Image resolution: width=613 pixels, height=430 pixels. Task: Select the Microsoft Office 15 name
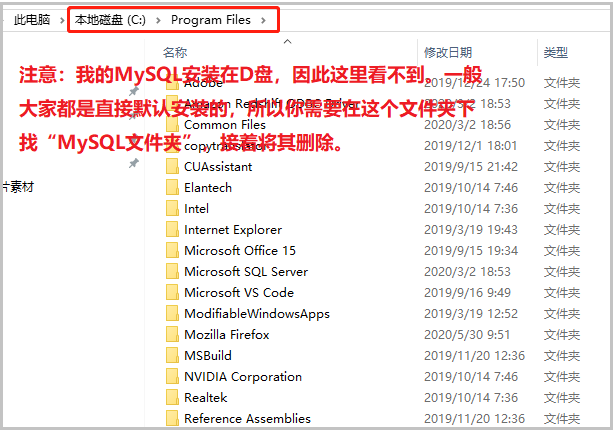click(240, 251)
